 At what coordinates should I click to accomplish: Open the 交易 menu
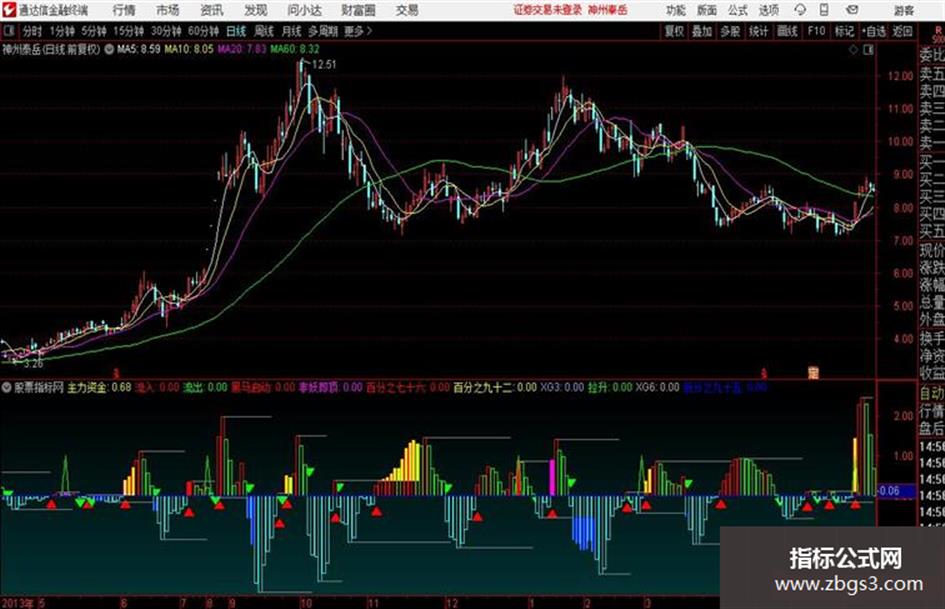(407, 10)
